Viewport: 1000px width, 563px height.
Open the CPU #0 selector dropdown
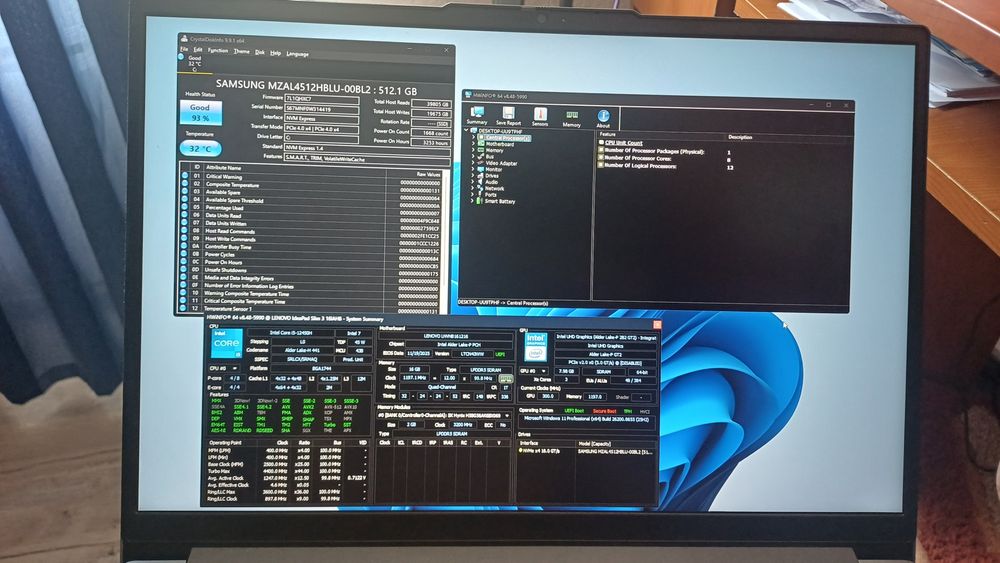point(226,368)
